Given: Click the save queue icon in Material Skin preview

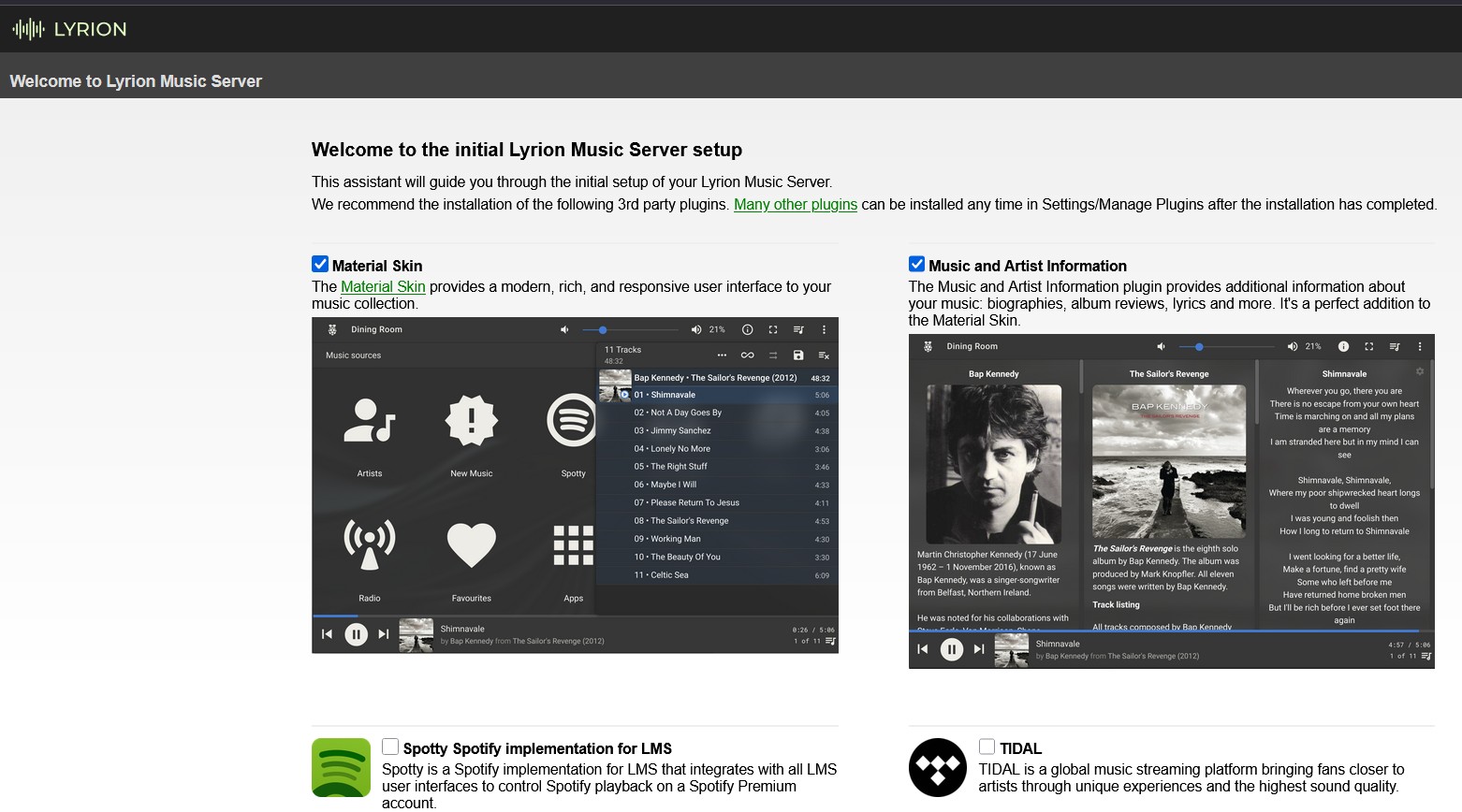Looking at the screenshot, I should (x=798, y=355).
